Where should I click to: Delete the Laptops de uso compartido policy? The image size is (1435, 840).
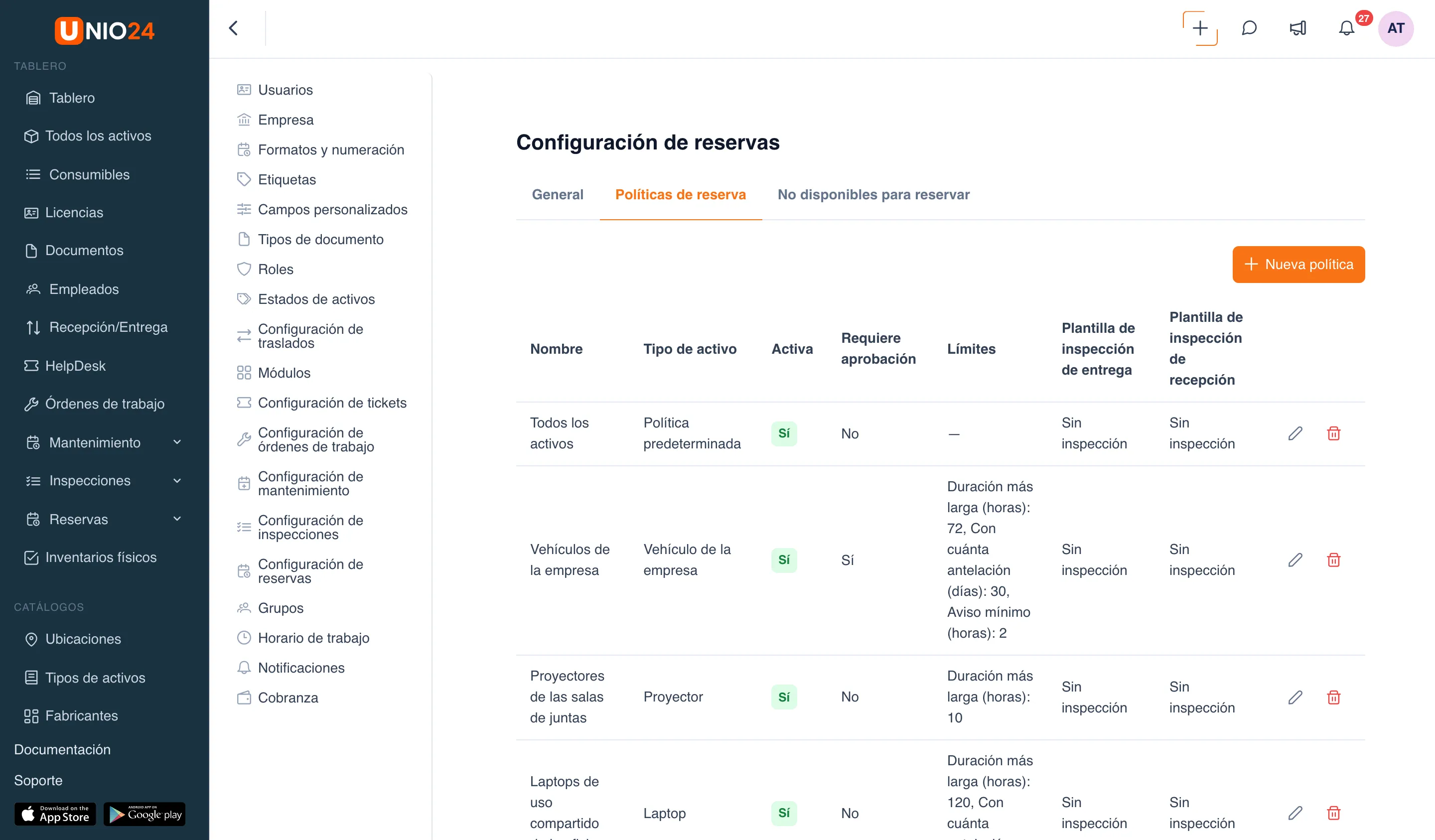(x=1333, y=813)
